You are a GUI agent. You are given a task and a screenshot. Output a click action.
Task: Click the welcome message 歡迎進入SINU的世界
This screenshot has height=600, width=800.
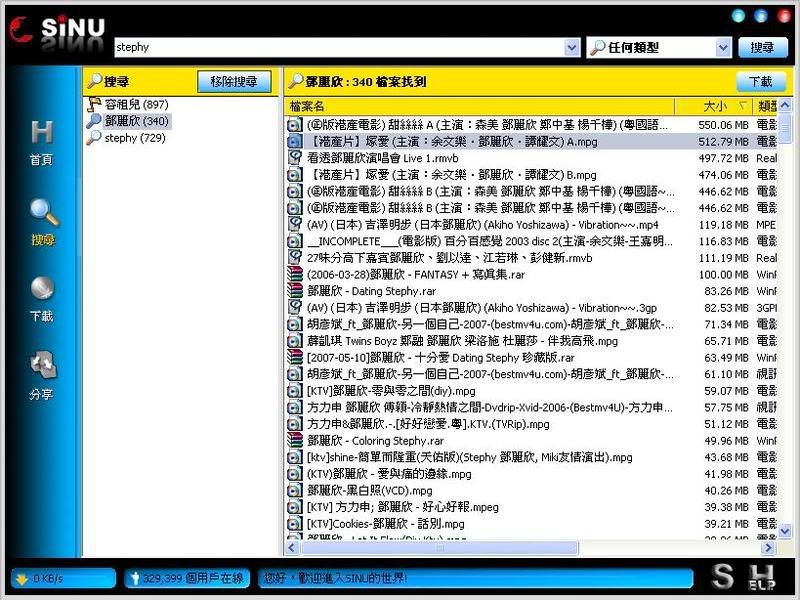tap(335, 578)
